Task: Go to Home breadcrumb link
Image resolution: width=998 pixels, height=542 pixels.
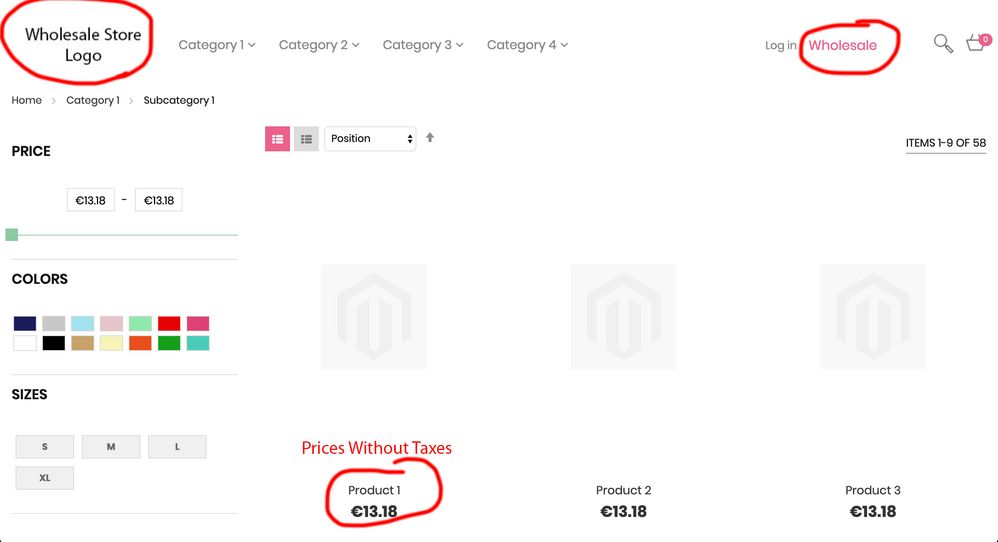Action: click(27, 100)
